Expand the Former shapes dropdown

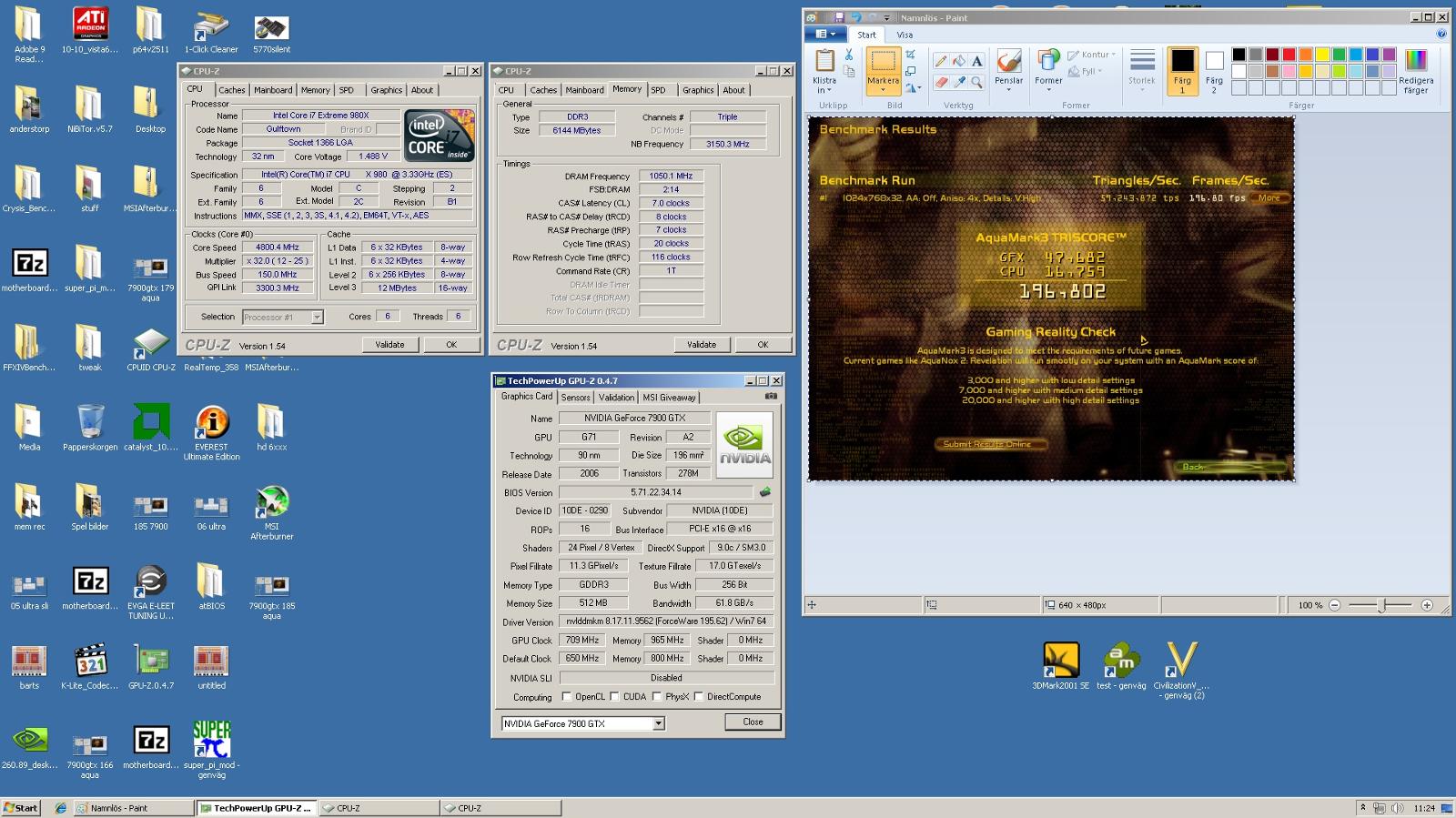(x=1048, y=89)
